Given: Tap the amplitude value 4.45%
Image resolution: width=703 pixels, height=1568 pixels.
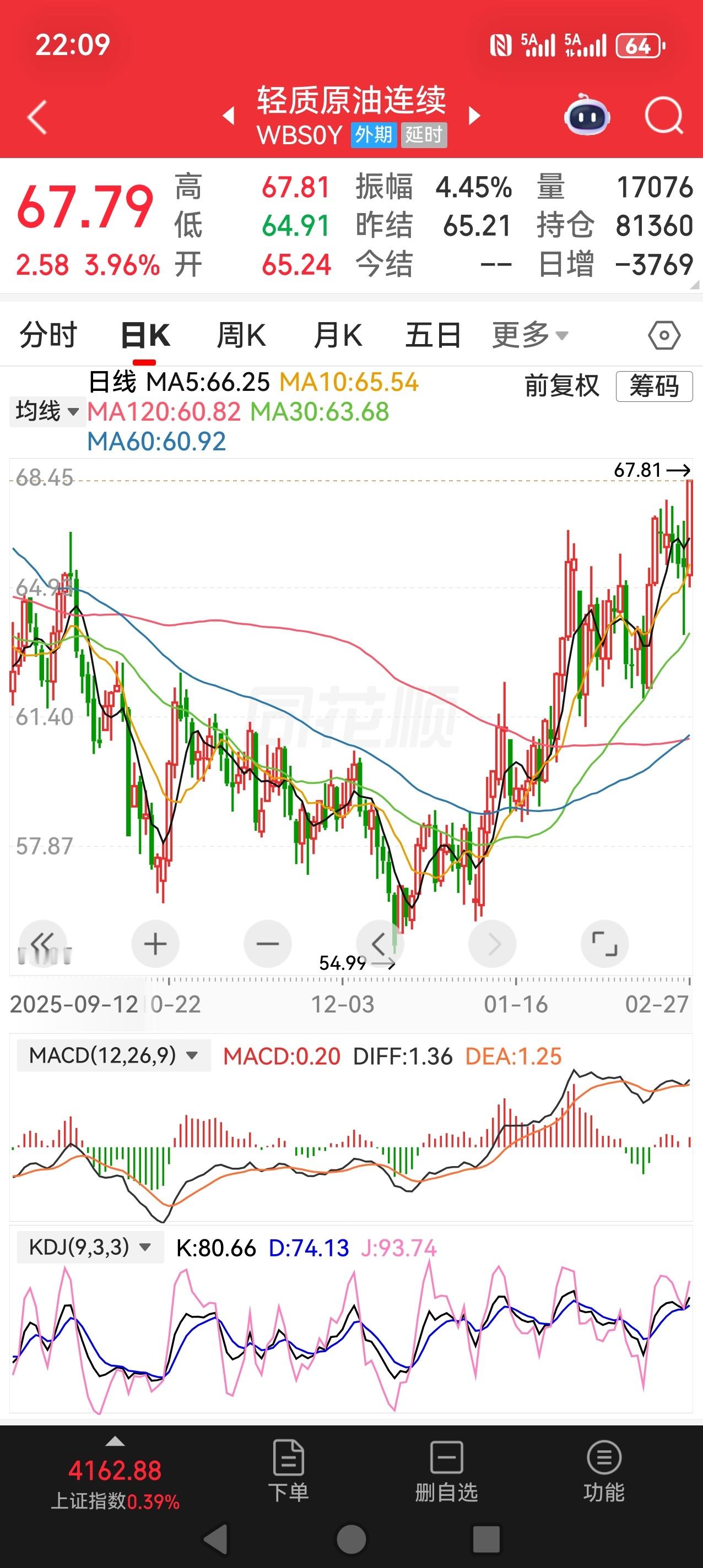Looking at the screenshot, I should tap(473, 188).
